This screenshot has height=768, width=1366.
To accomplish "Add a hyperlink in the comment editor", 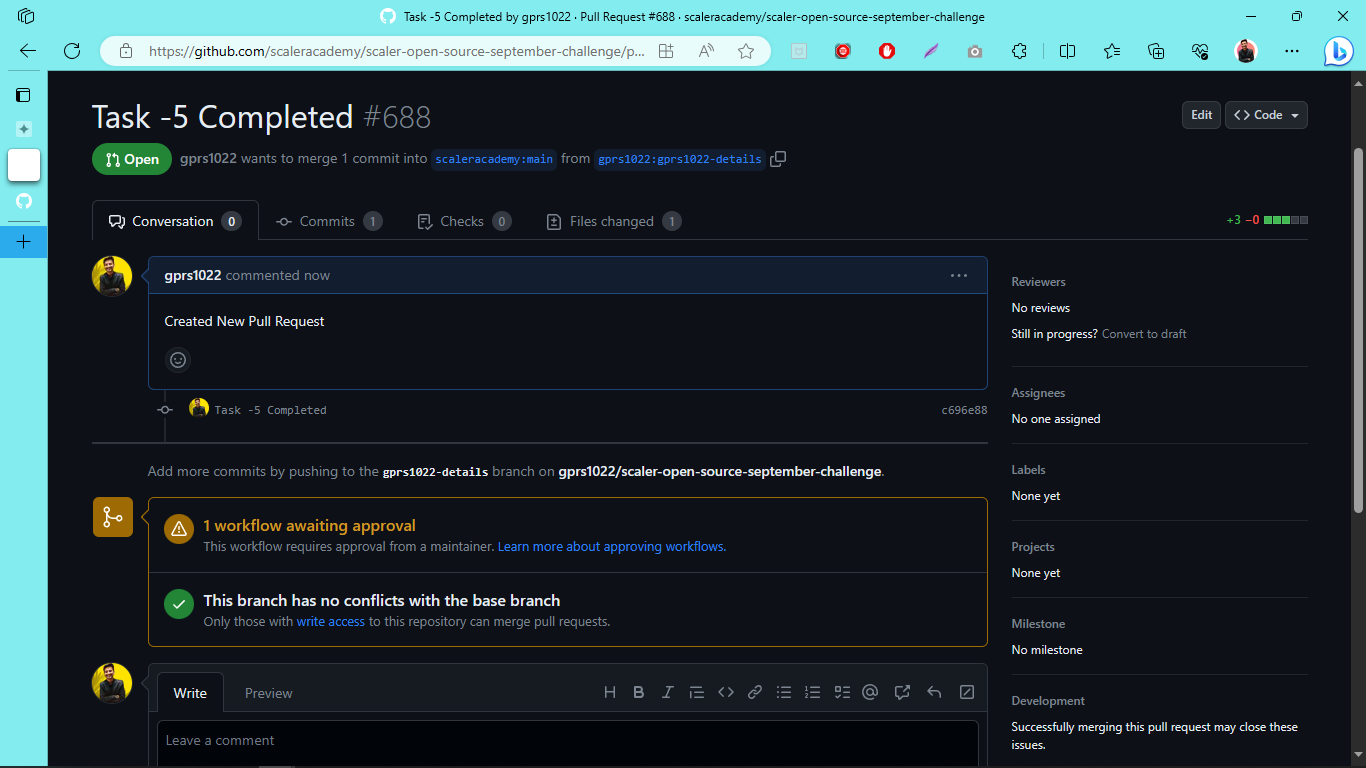I will point(754,691).
